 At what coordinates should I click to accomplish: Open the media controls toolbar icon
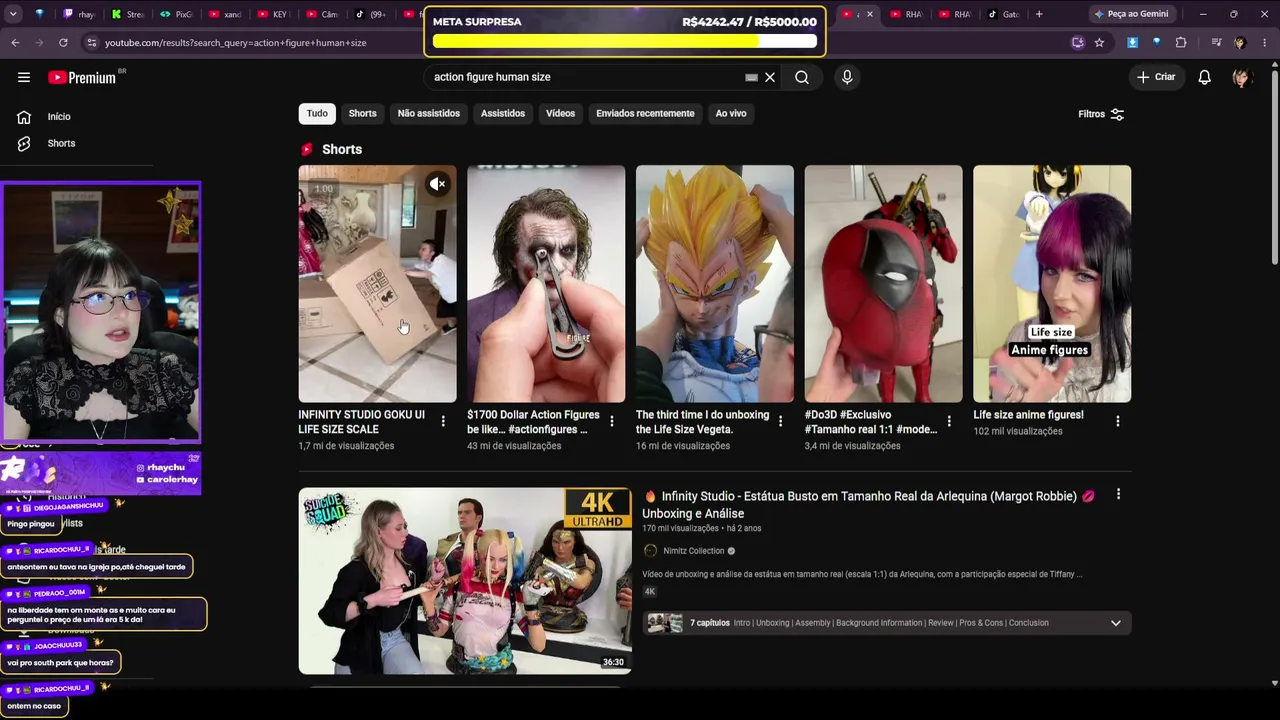click(1216, 43)
